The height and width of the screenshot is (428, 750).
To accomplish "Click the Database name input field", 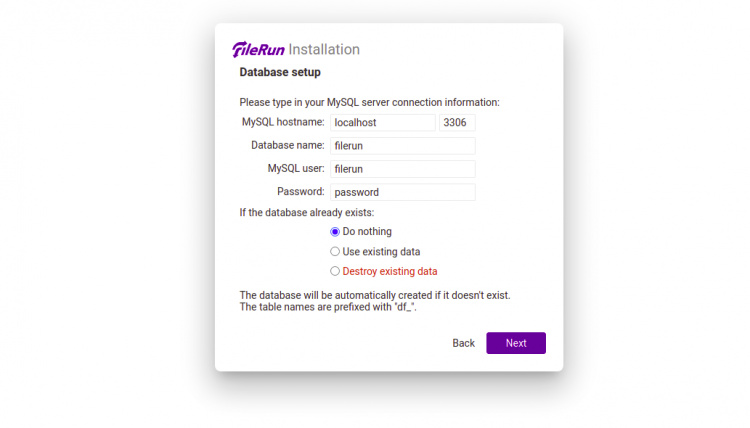I will click(402, 146).
